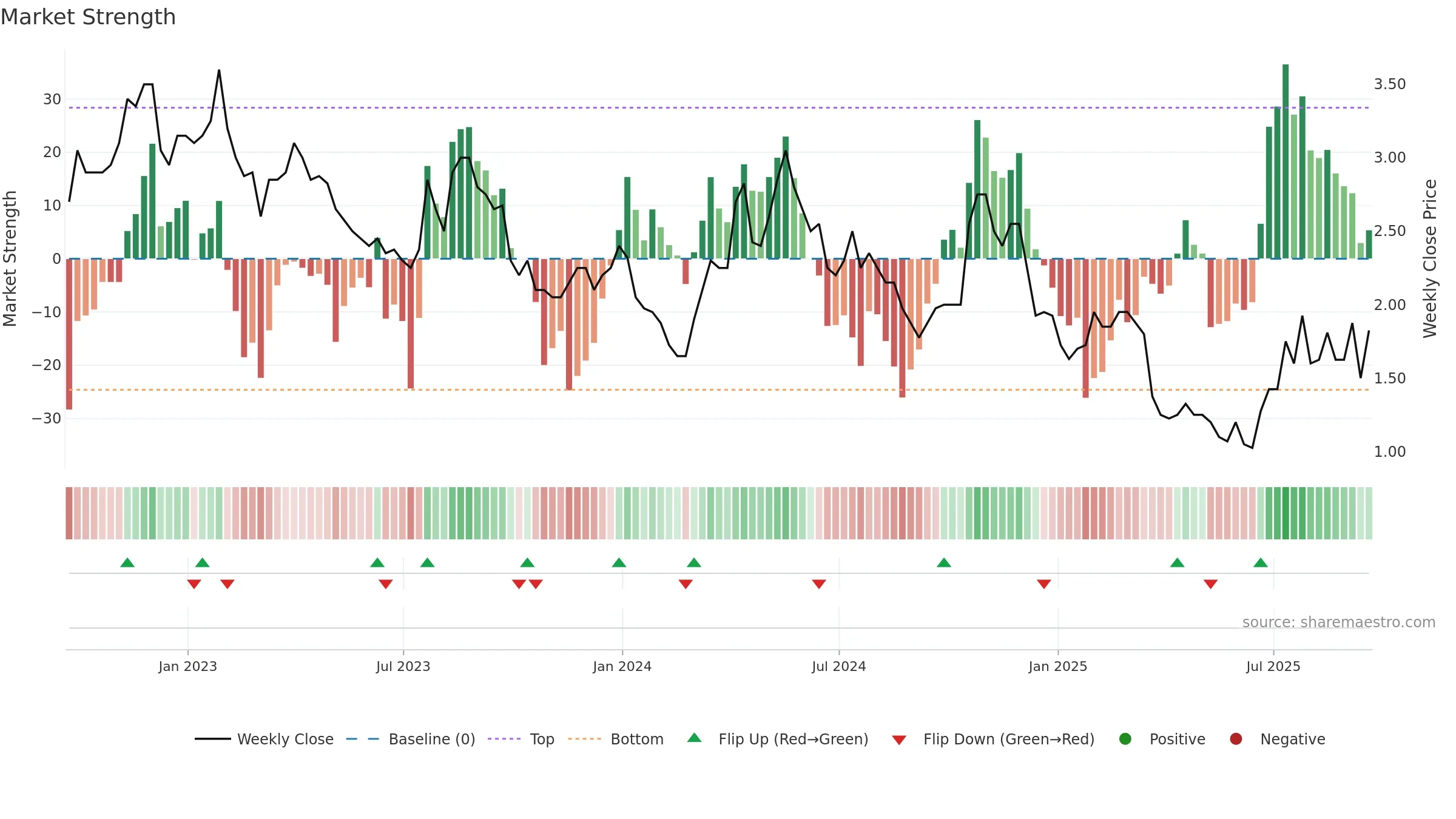Click the Jul 2024 axis label
This screenshot has width=1456, height=819.
coord(838,666)
